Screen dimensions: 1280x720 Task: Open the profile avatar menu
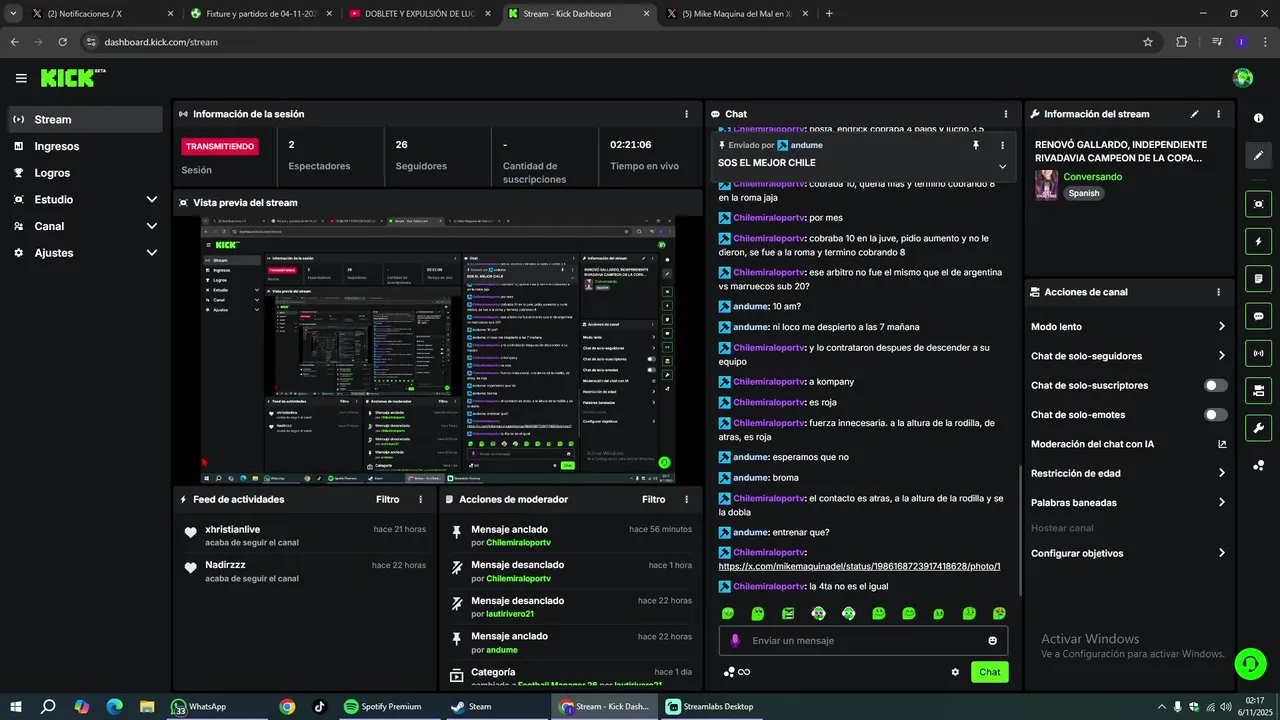click(x=1243, y=78)
